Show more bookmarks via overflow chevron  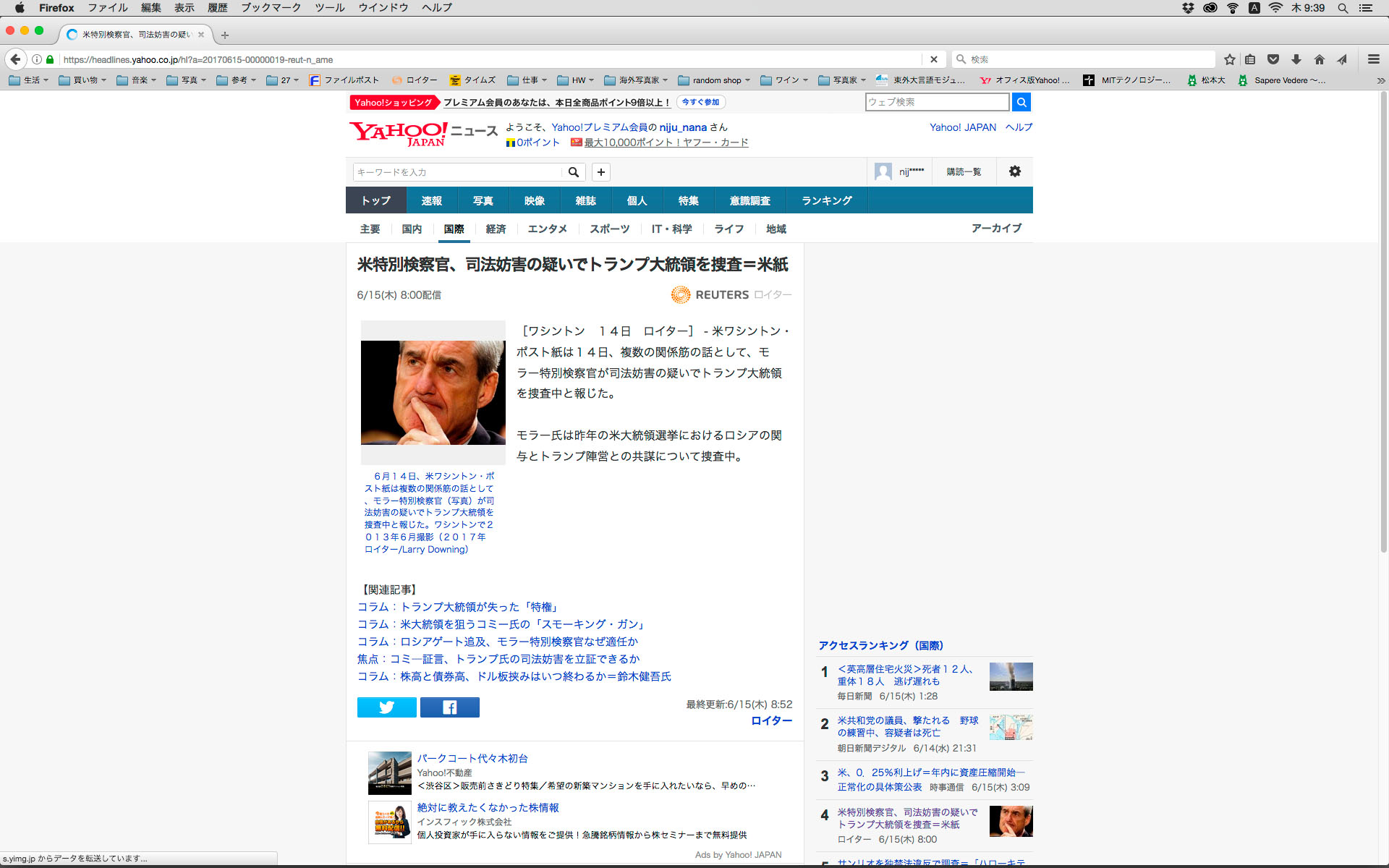click(1380, 80)
